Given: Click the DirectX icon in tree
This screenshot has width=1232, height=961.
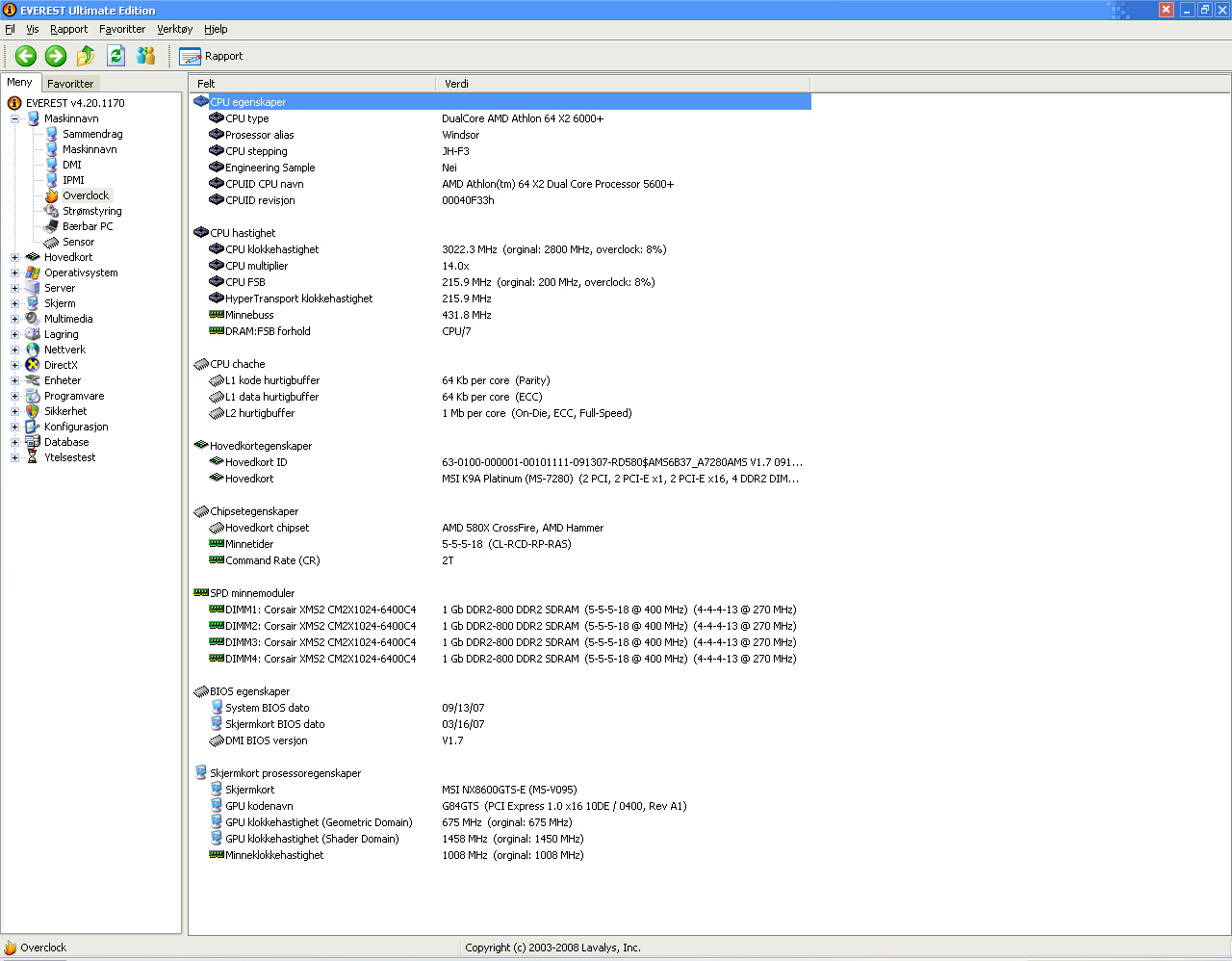Looking at the screenshot, I should 33,365.
